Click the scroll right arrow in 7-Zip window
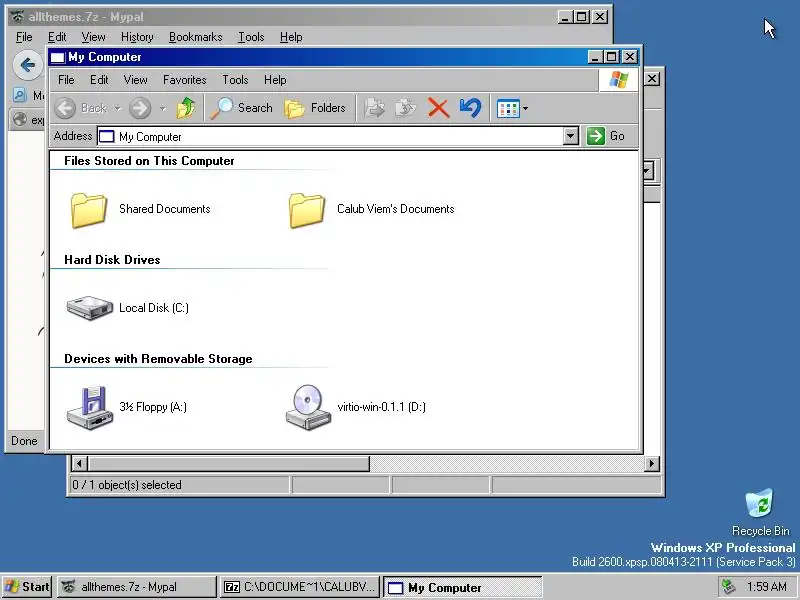The image size is (800, 600). [652, 464]
